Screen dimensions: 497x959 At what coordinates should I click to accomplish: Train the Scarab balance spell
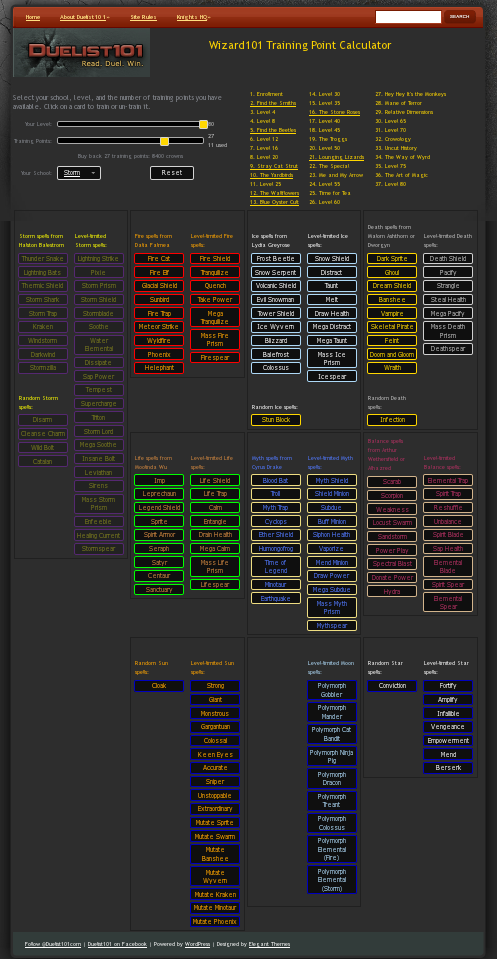(392, 482)
